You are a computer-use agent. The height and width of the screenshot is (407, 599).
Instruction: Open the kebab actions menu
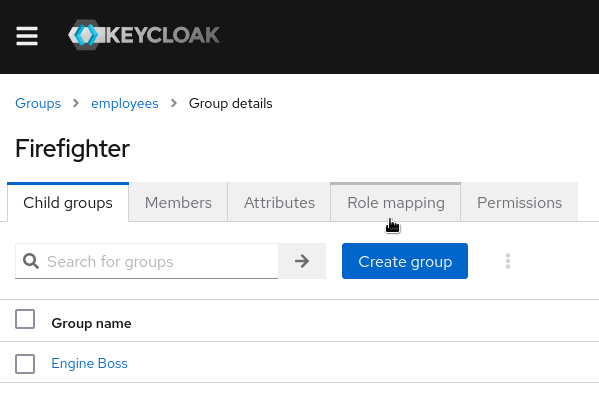pos(508,261)
